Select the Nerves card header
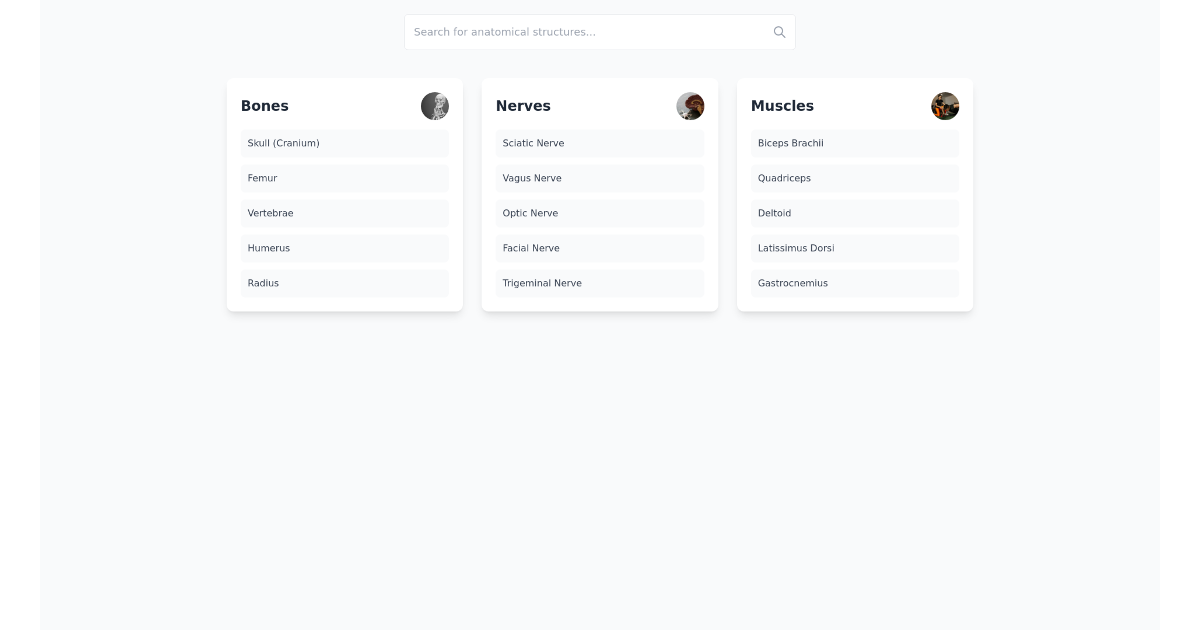 tap(524, 106)
